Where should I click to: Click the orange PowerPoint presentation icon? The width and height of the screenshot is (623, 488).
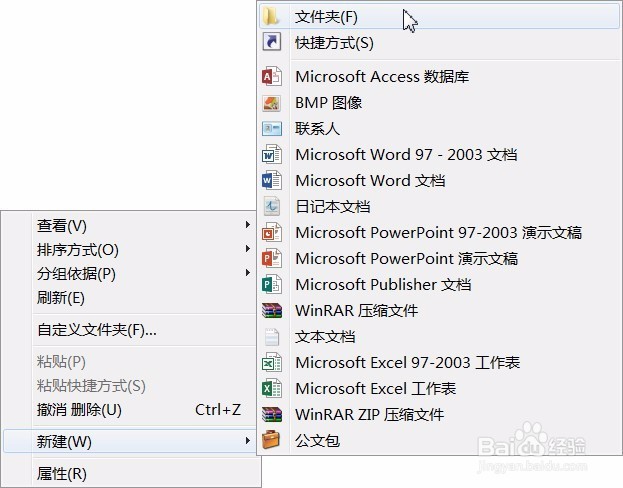click(272, 258)
